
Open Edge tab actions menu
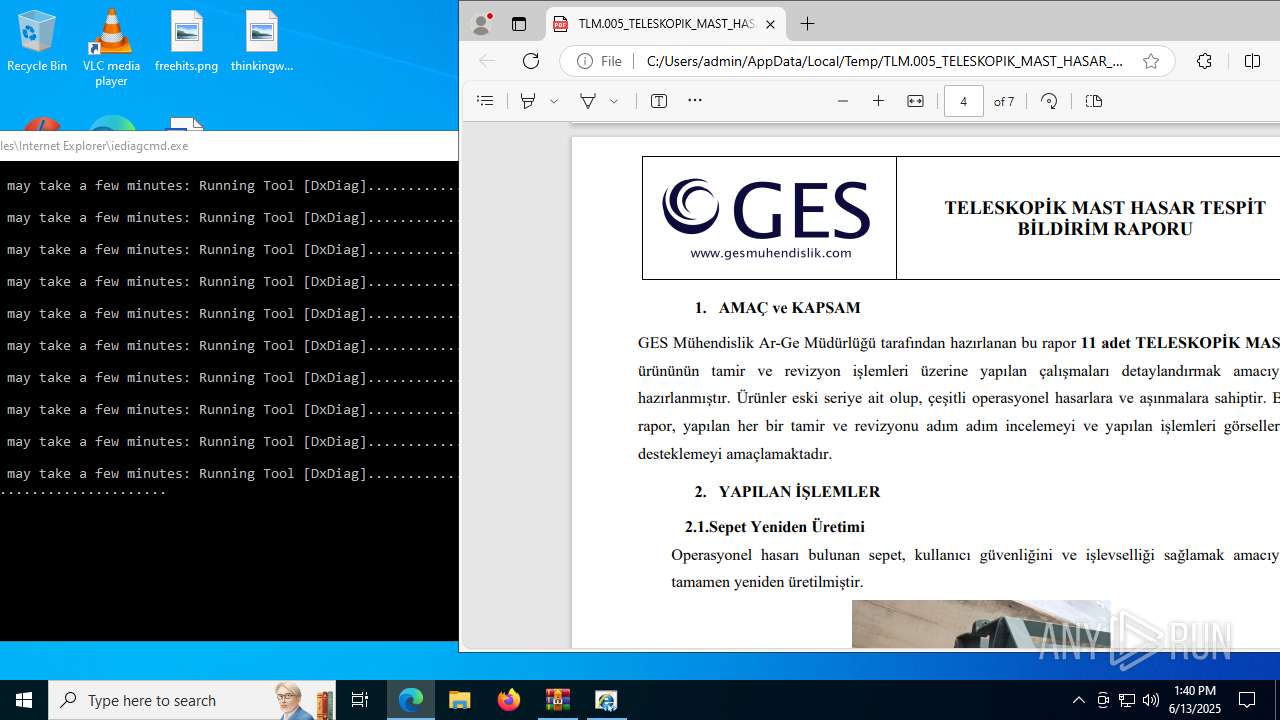(518, 24)
